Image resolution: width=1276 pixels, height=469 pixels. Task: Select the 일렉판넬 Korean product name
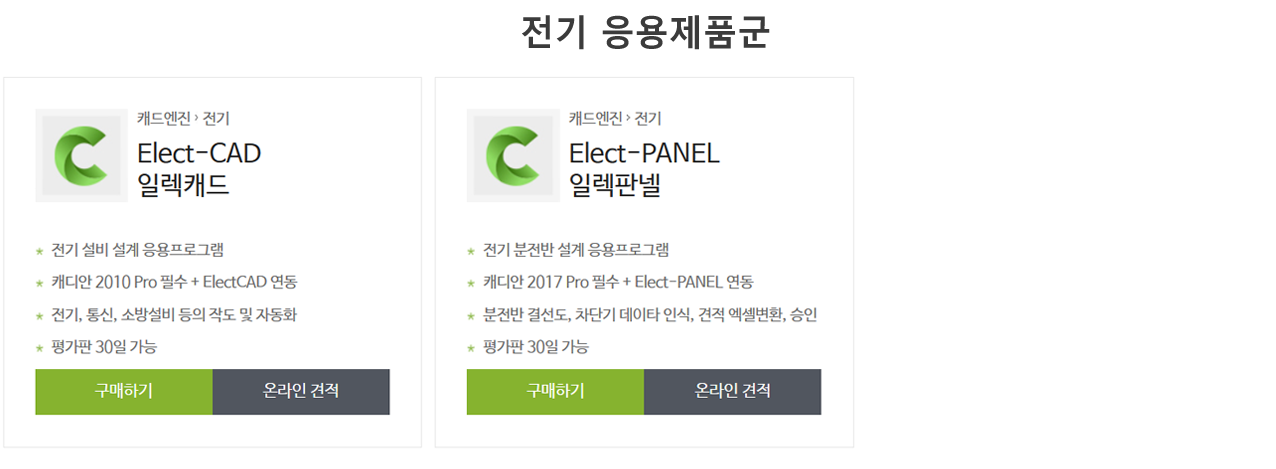pos(615,185)
